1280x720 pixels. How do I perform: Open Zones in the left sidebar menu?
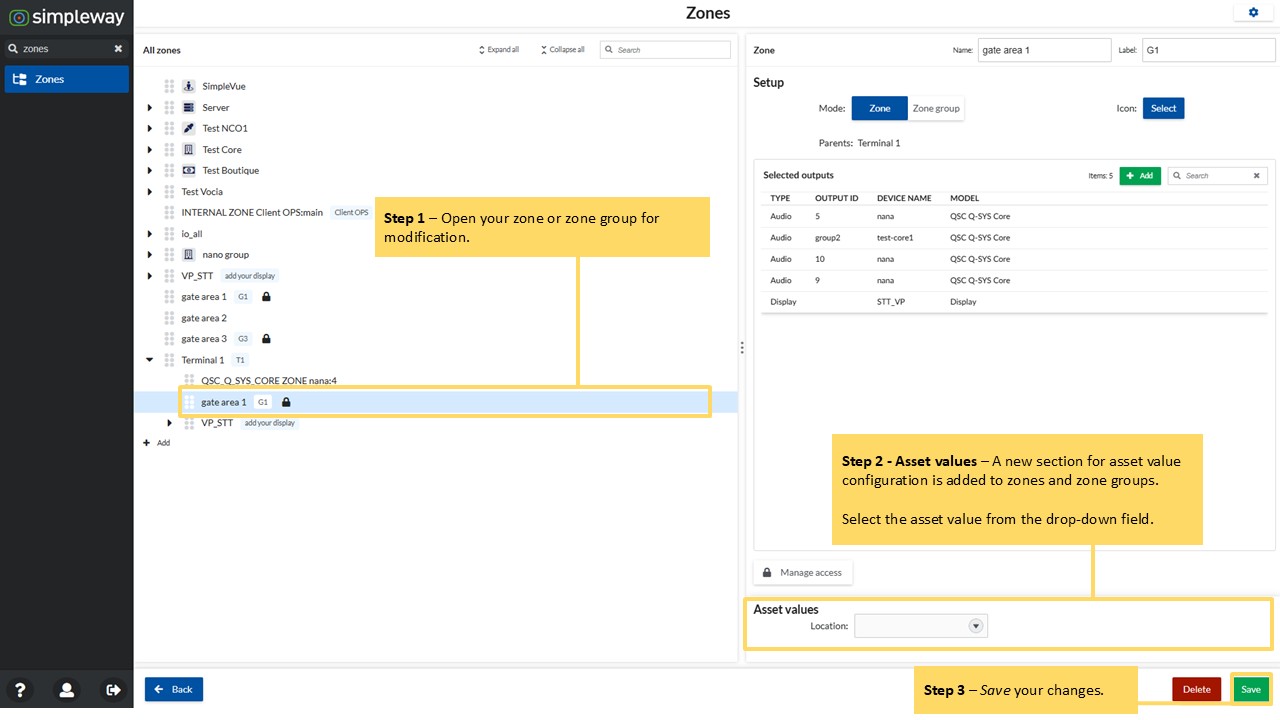[x=66, y=79]
